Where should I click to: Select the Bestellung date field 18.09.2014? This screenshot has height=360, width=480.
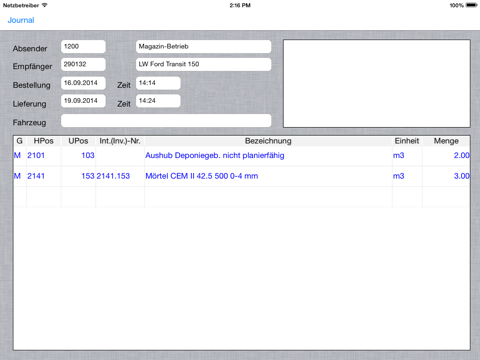pos(83,83)
